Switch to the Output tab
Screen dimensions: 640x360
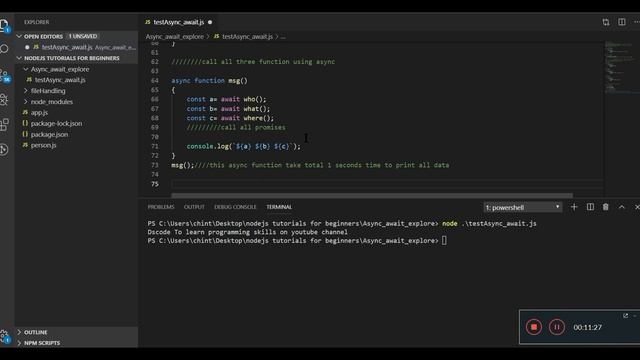pos(194,207)
